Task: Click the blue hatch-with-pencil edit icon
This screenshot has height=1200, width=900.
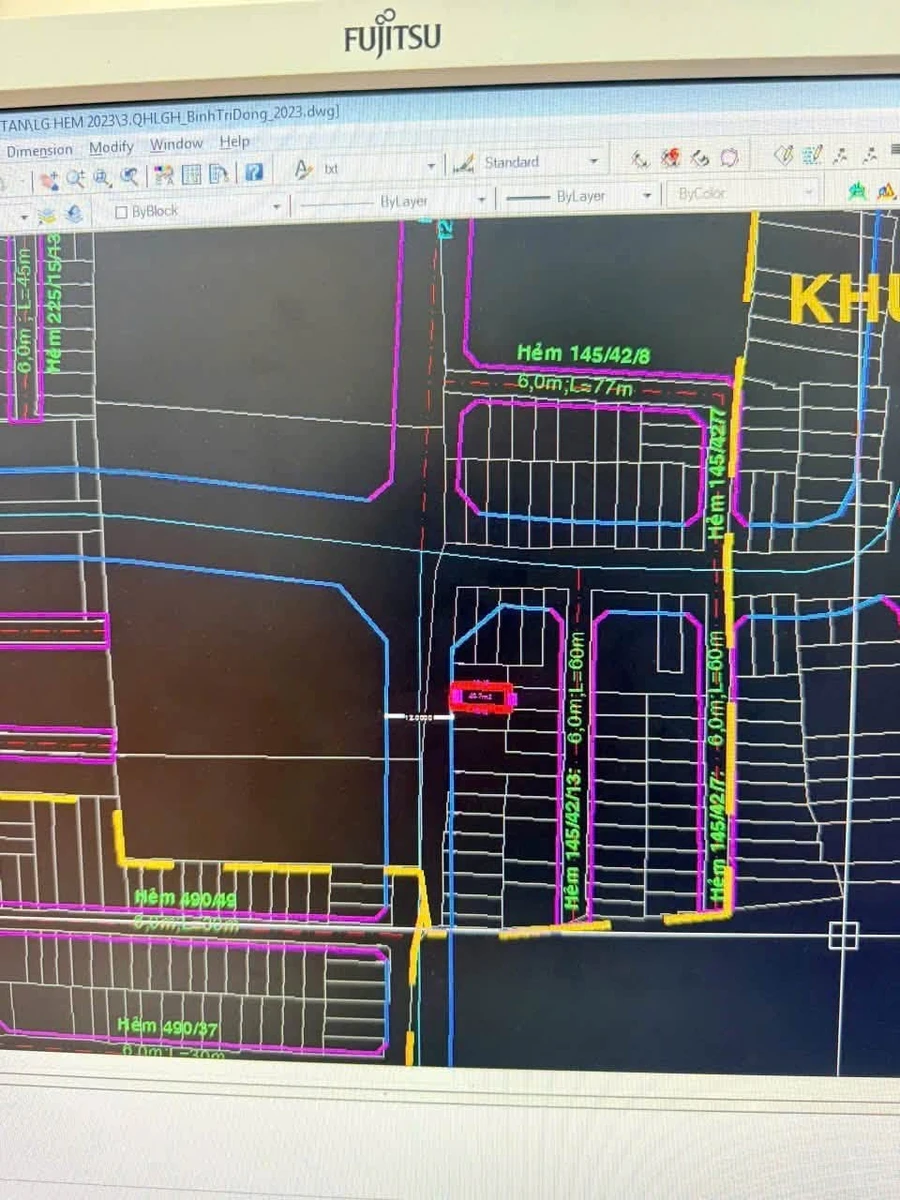Action: (812, 154)
